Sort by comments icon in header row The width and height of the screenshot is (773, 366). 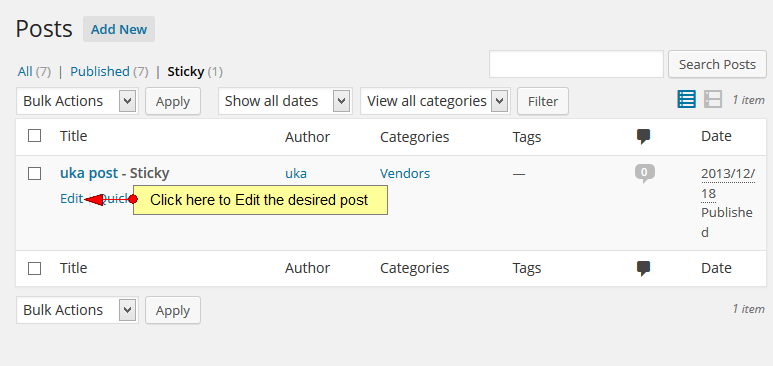[x=643, y=137]
